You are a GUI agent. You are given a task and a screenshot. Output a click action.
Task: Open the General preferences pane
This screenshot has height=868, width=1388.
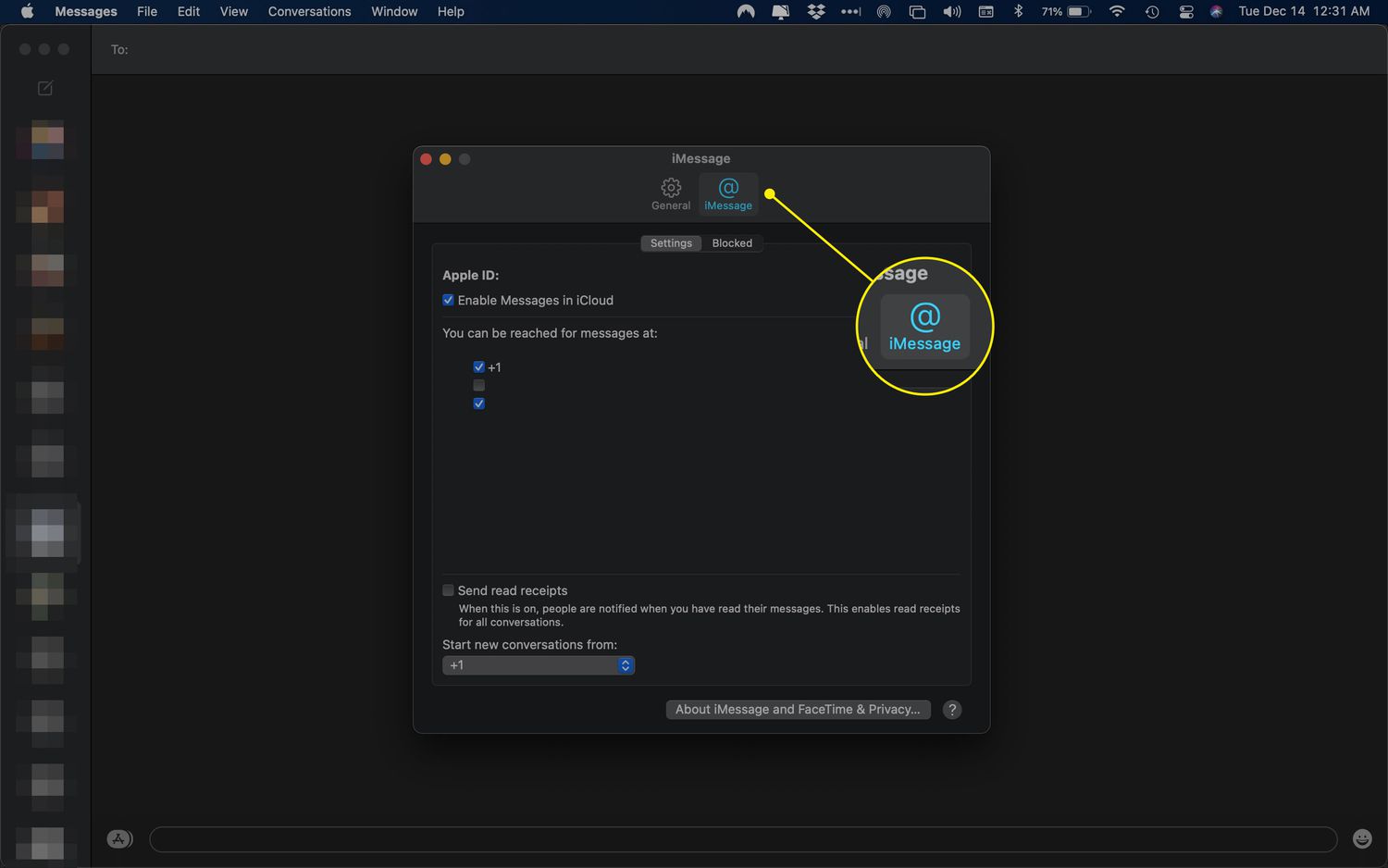tap(671, 194)
